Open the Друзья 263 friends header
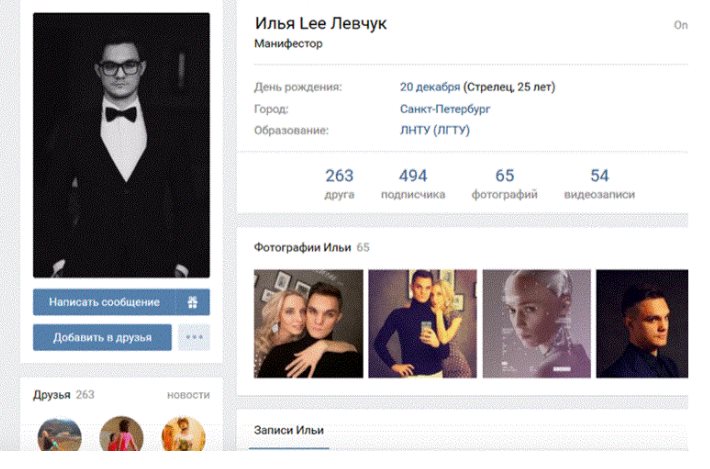This screenshot has height=469, width=710. pos(64,395)
